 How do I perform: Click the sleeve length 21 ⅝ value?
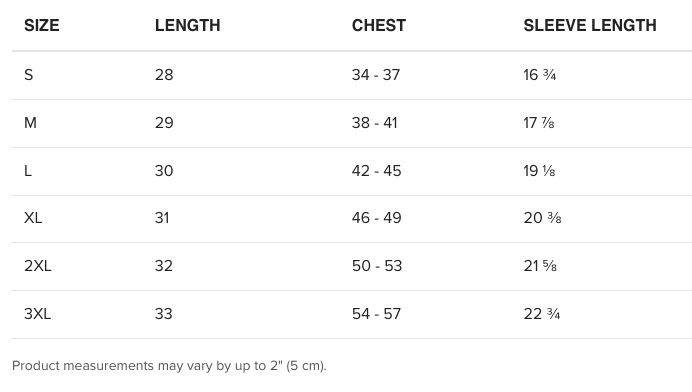540,266
